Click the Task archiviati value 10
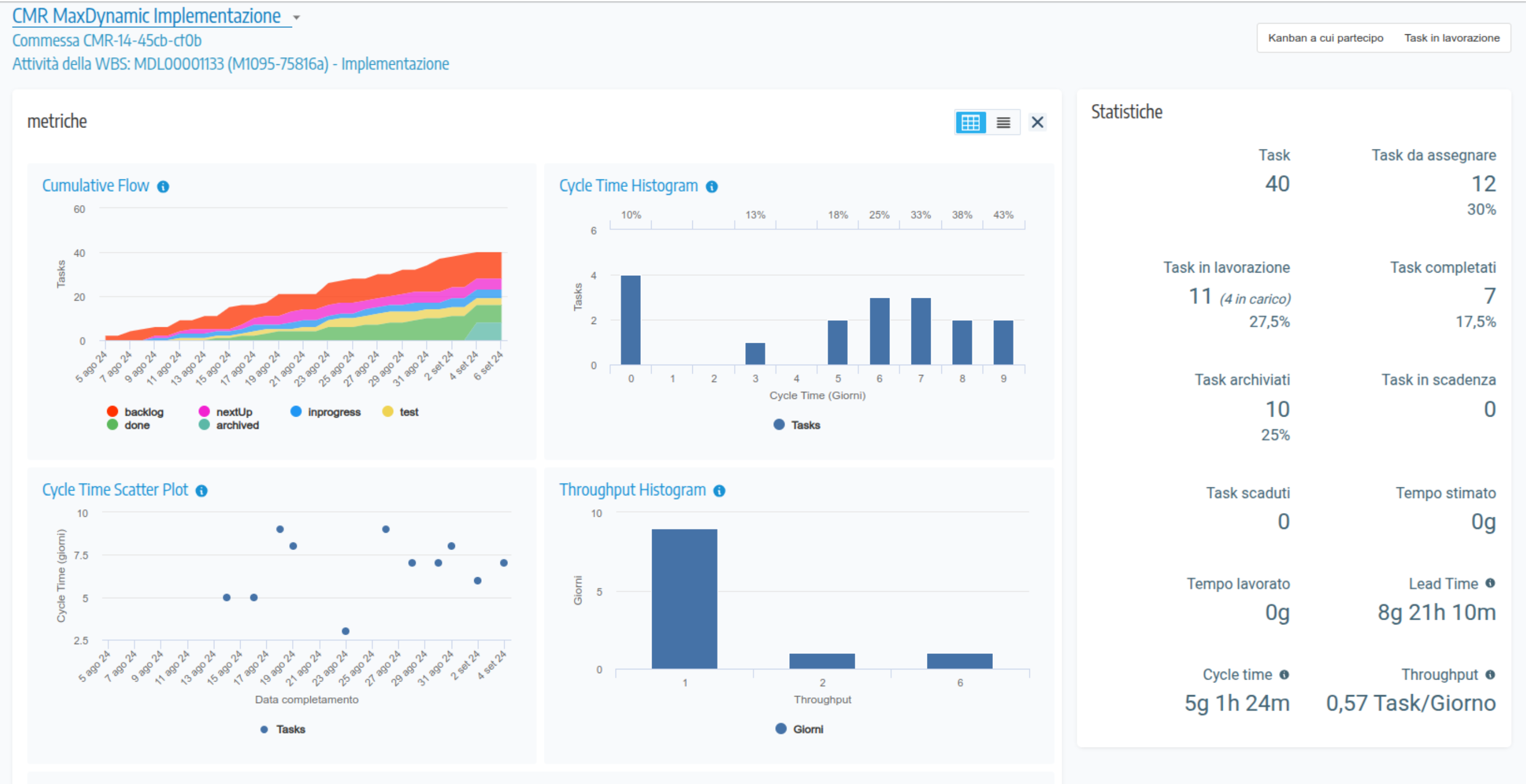Image resolution: width=1526 pixels, height=784 pixels. [x=1277, y=409]
